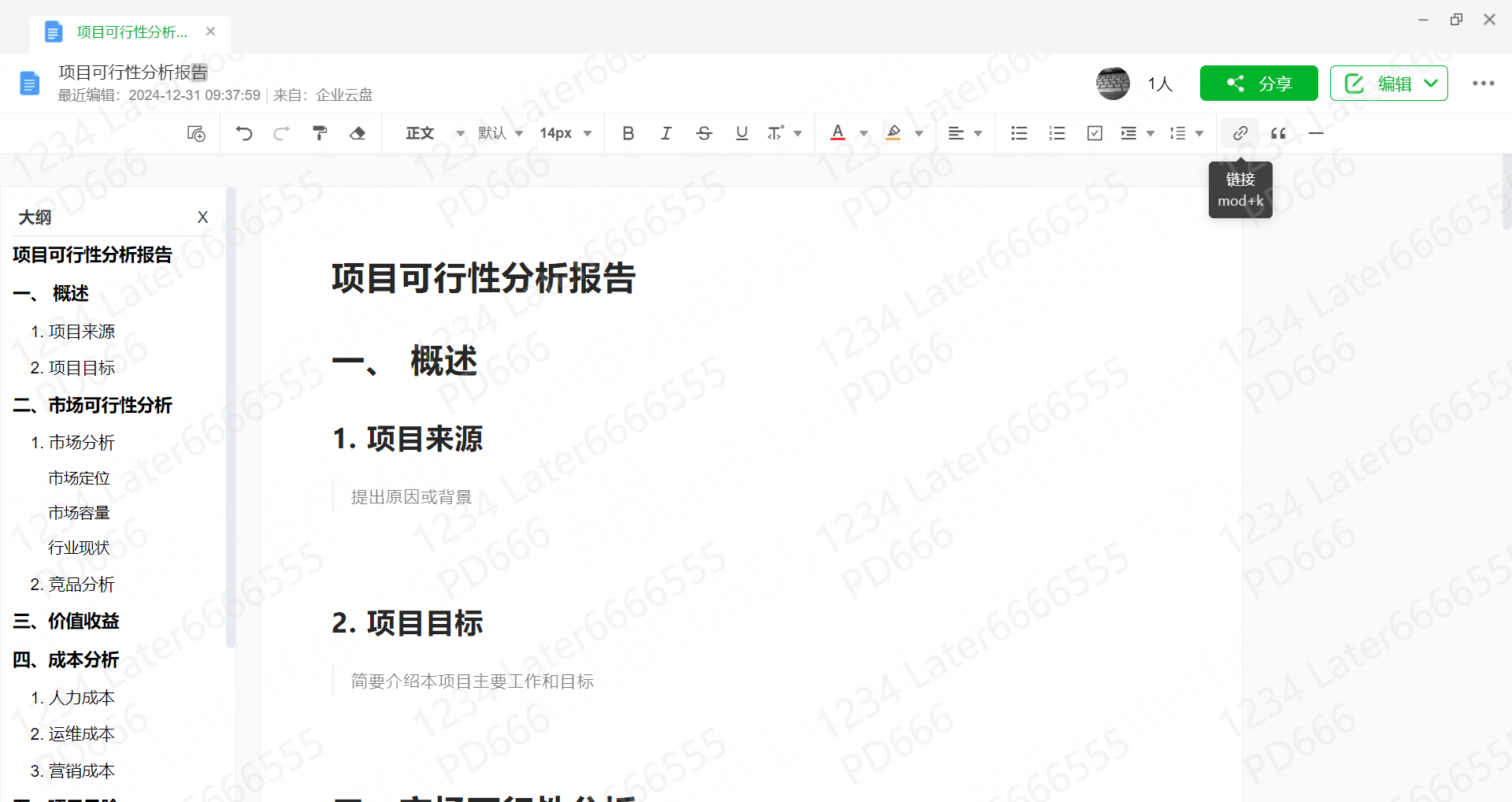The image size is (1512, 802).
Task: Click the indent icon
Action: (1128, 133)
